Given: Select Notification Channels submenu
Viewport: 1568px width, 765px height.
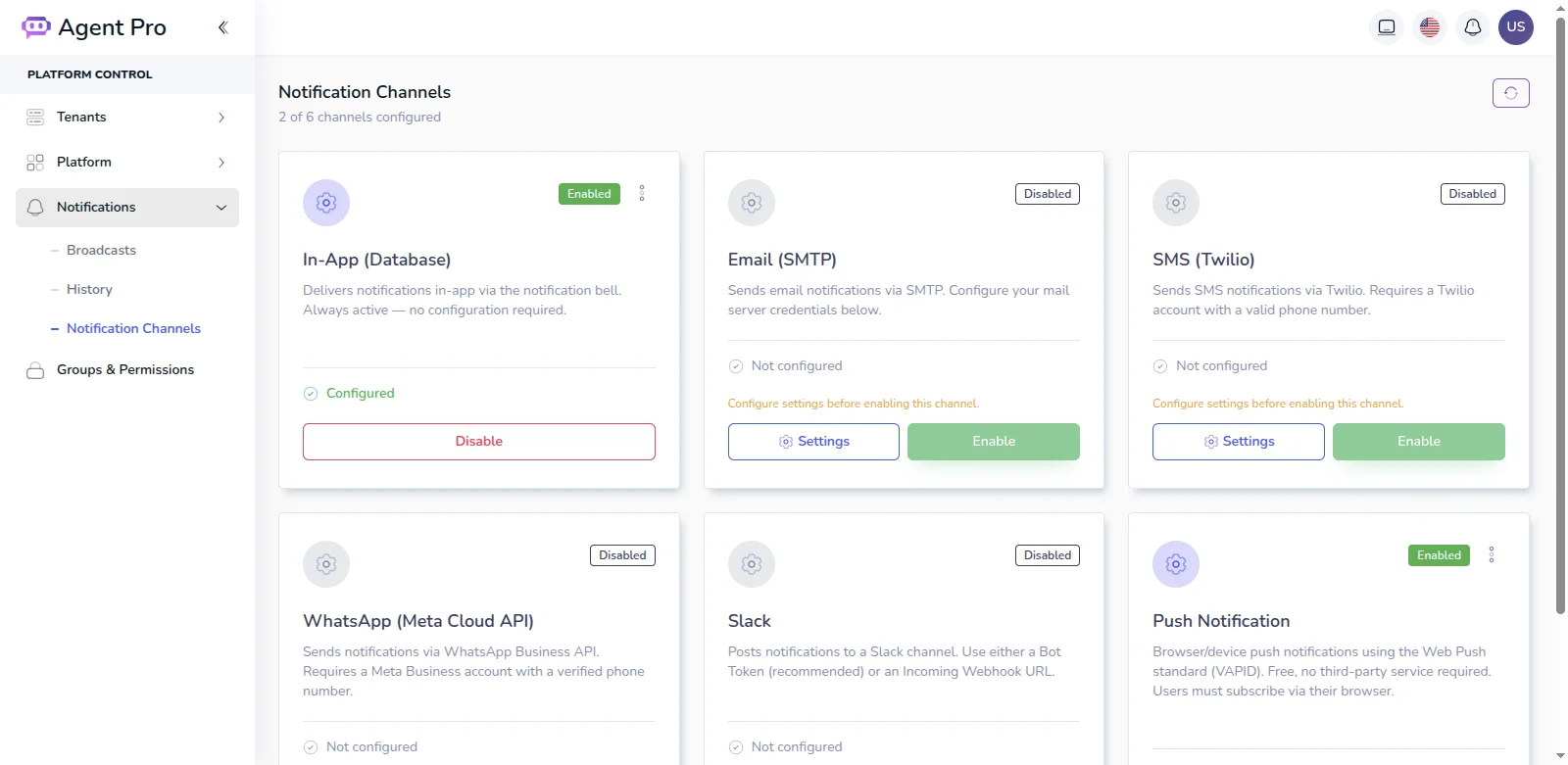Looking at the screenshot, I should point(133,329).
